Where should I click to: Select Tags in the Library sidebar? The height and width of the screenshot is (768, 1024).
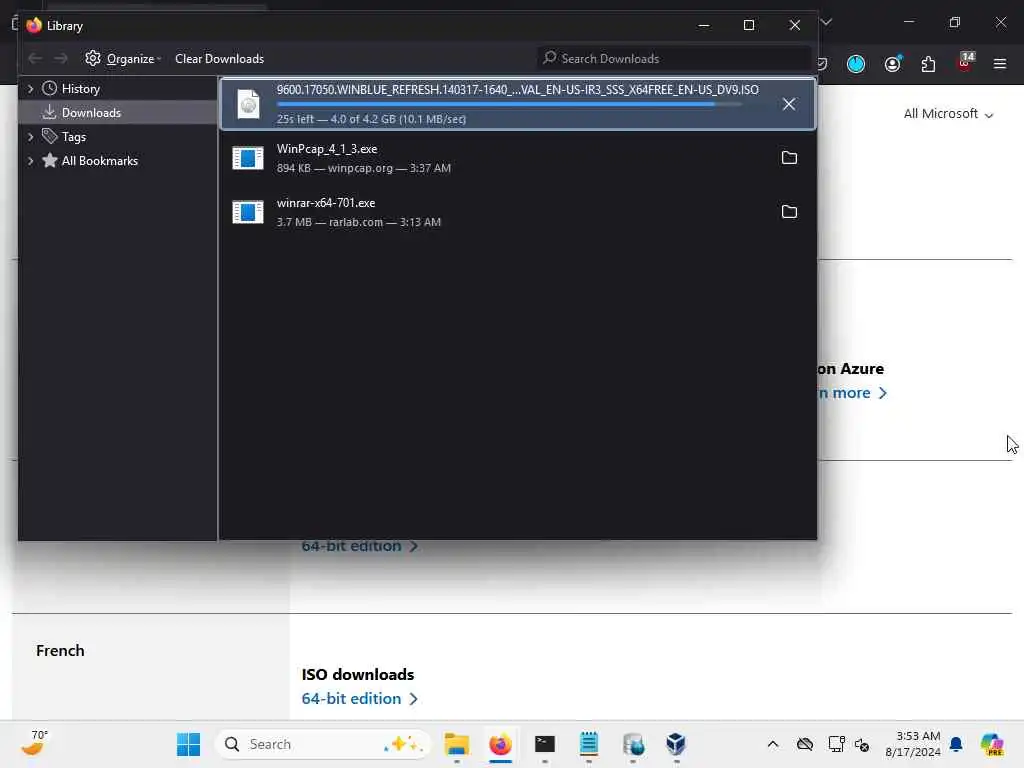coord(73,136)
